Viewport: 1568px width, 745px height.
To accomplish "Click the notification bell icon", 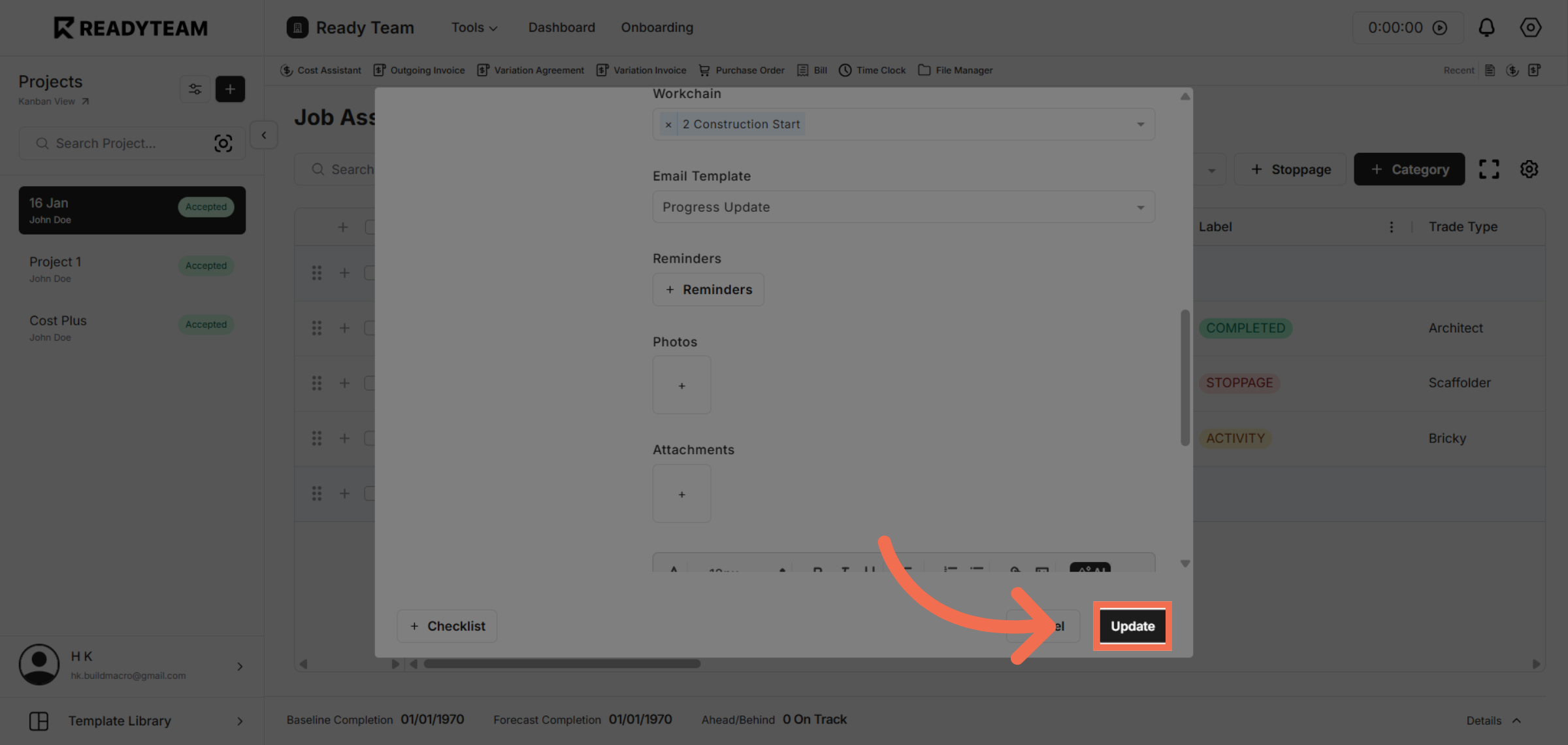I will coord(1486,27).
